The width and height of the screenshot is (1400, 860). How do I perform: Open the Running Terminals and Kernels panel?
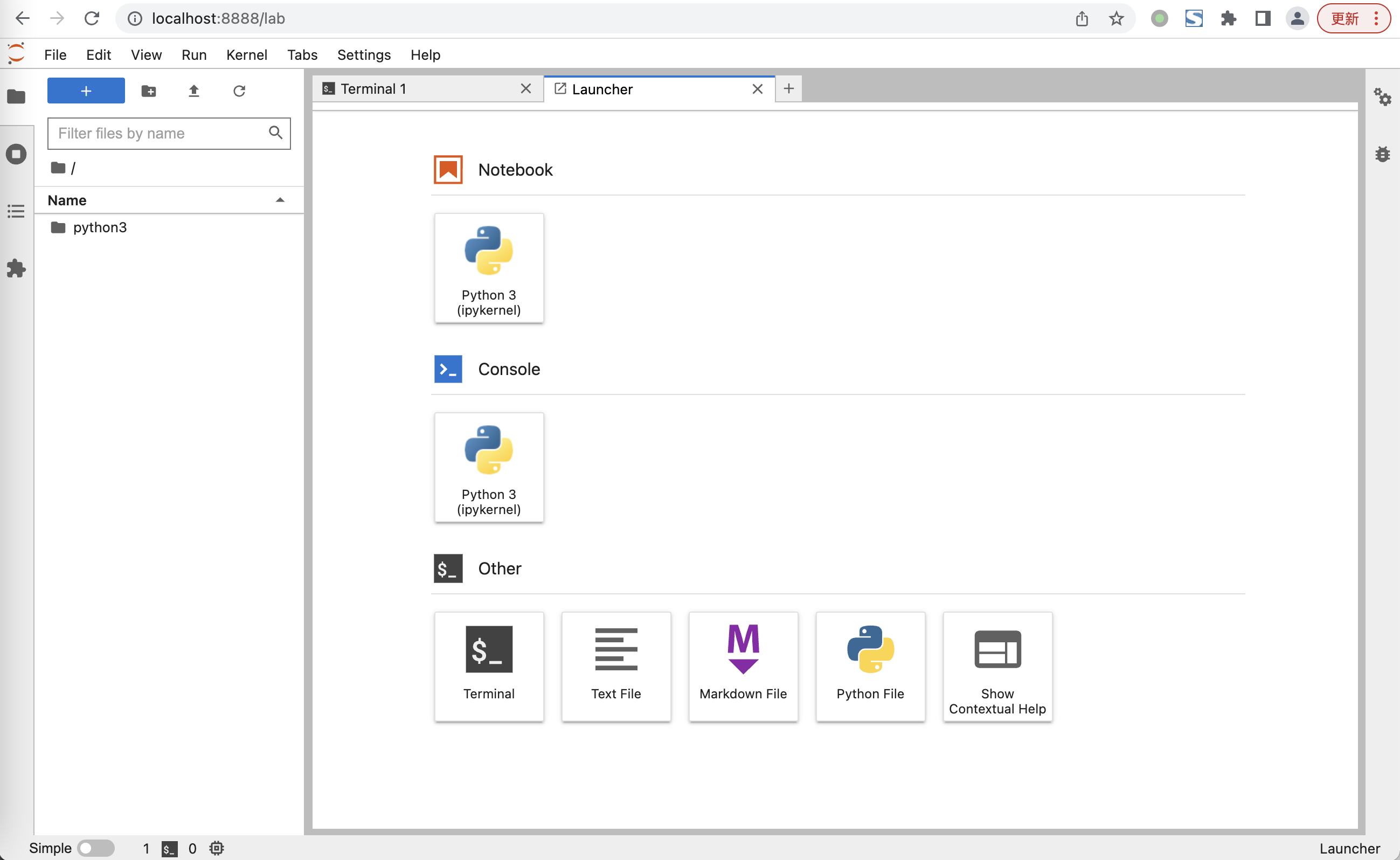pyautogui.click(x=16, y=154)
